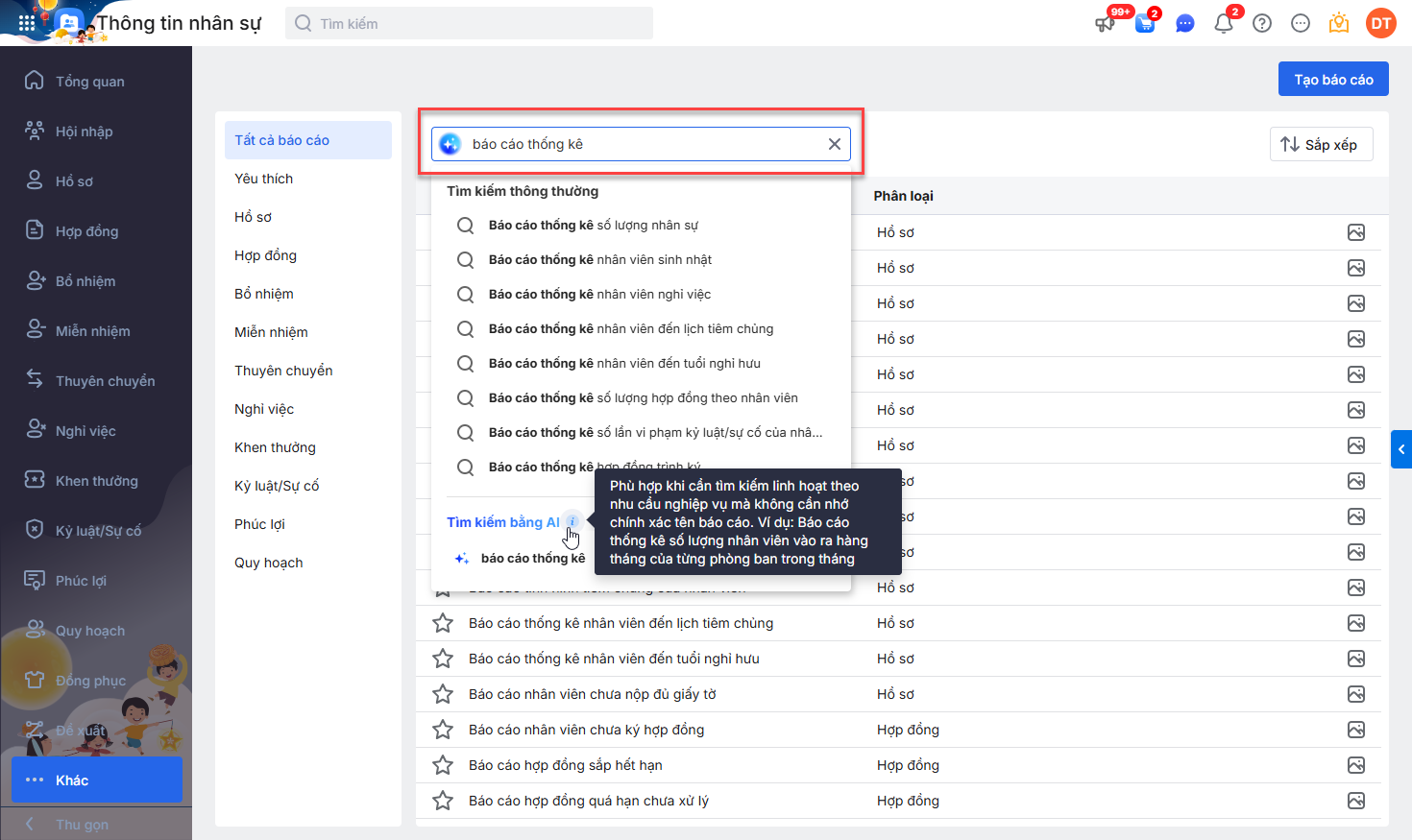Open Thuyên chuyển in the sidebar
The width and height of the screenshot is (1412, 840).
pos(96,381)
